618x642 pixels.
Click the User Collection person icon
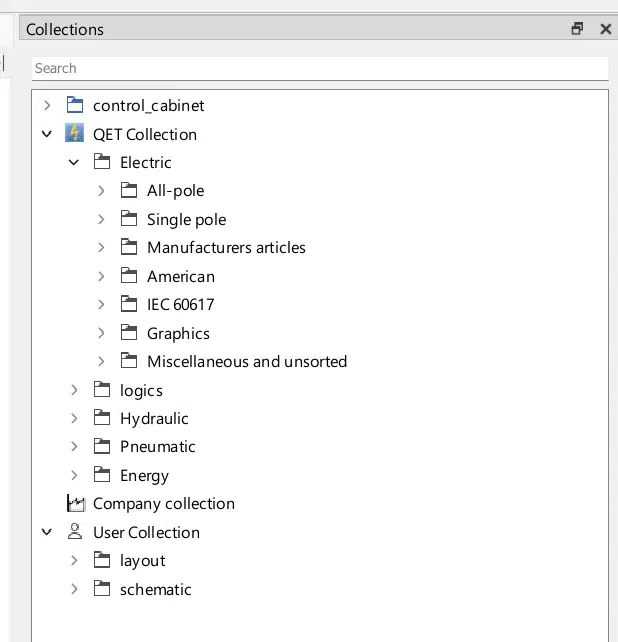click(75, 531)
